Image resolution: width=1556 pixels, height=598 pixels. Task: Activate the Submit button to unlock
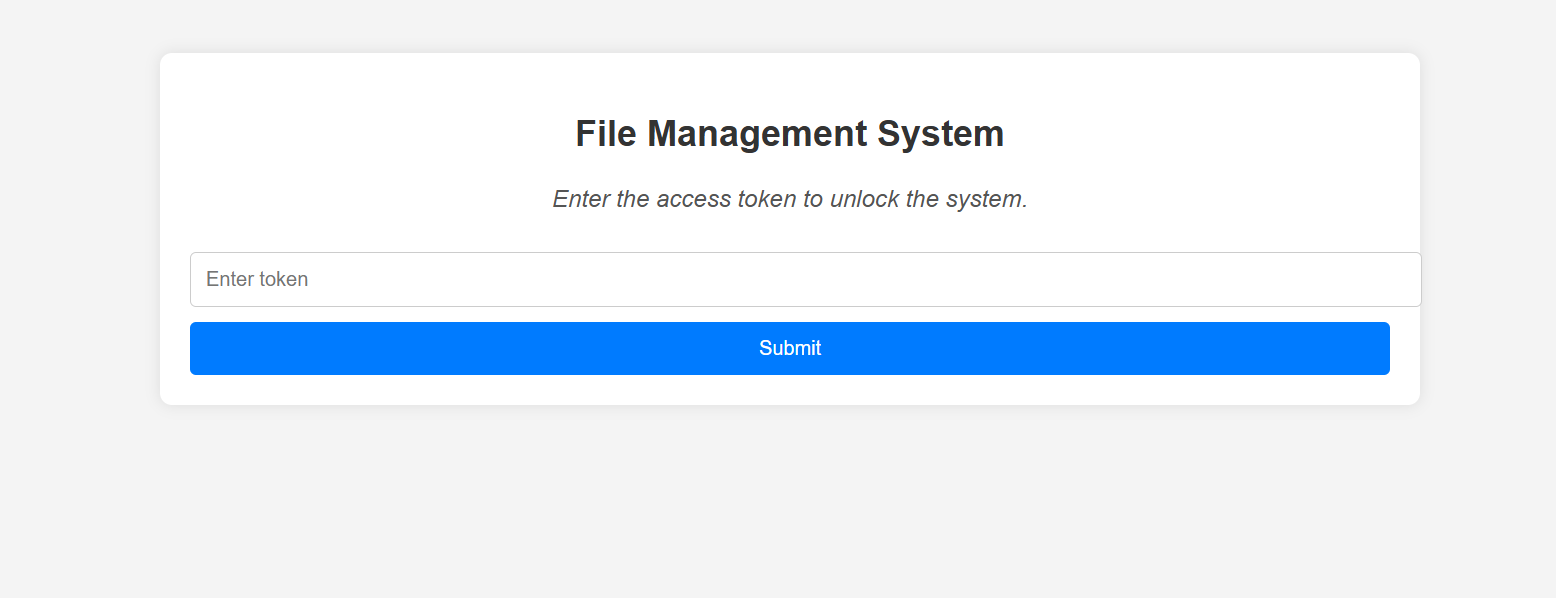789,348
